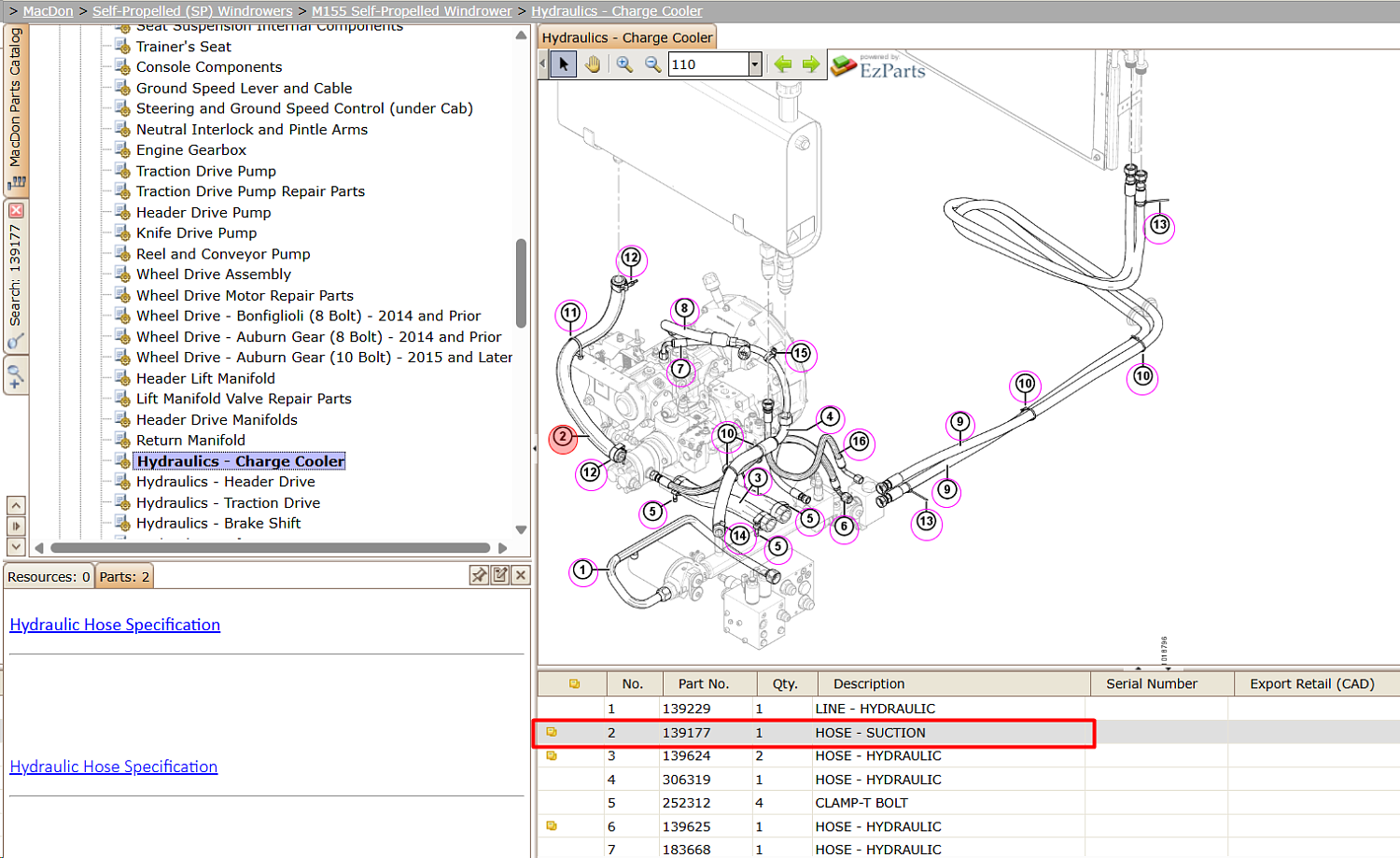This screenshot has width=1400, height=858.
Task: Click the edit note icon in parts panel
Action: click(x=500, y=575)
